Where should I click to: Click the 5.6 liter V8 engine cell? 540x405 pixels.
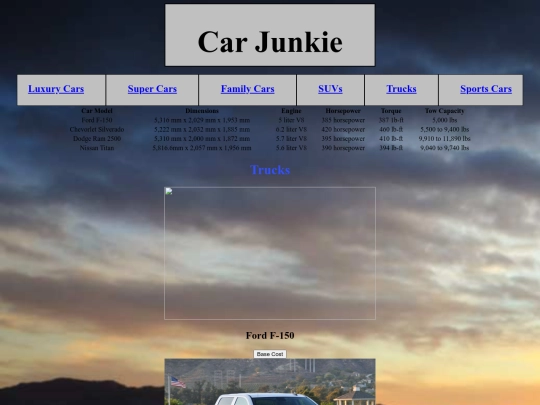tap(291, 148)
